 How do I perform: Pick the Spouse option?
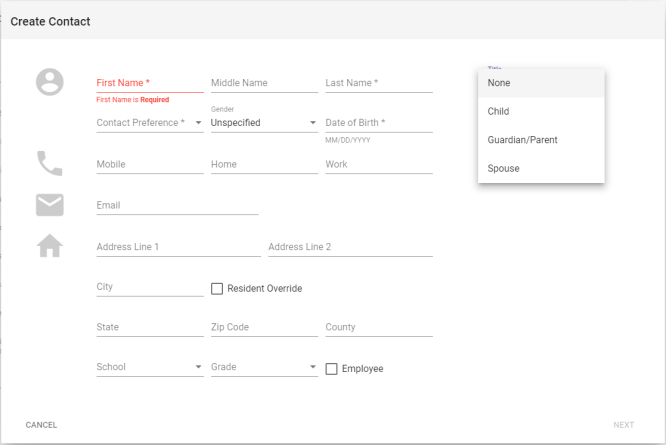(x=541, y=169)
